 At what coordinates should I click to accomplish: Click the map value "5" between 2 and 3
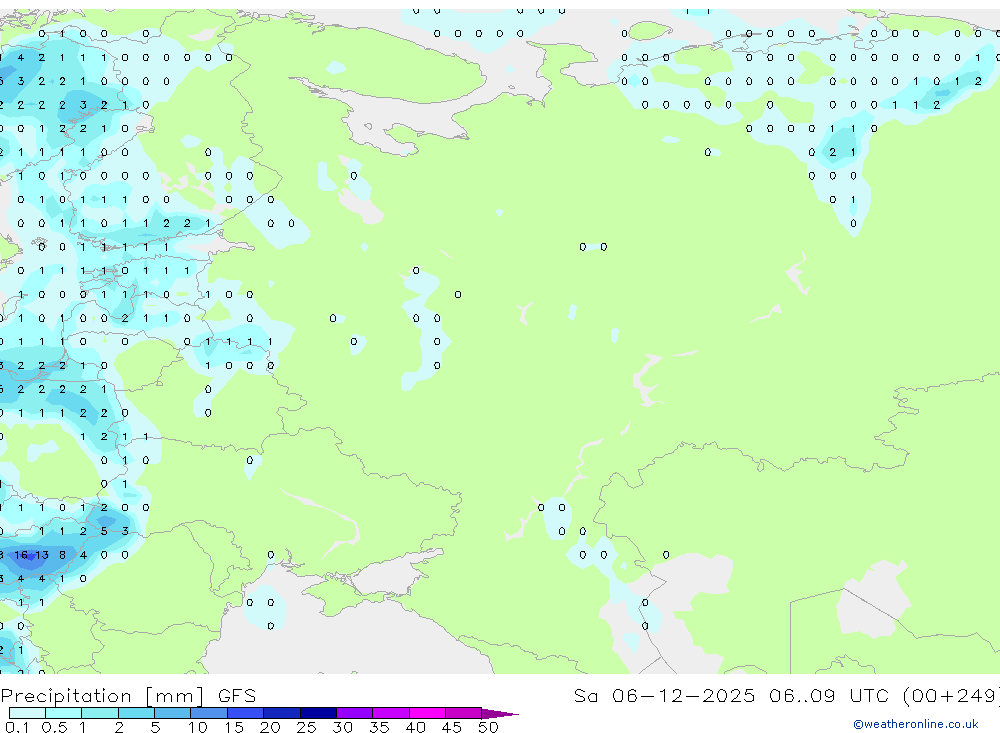click(104, 531)
